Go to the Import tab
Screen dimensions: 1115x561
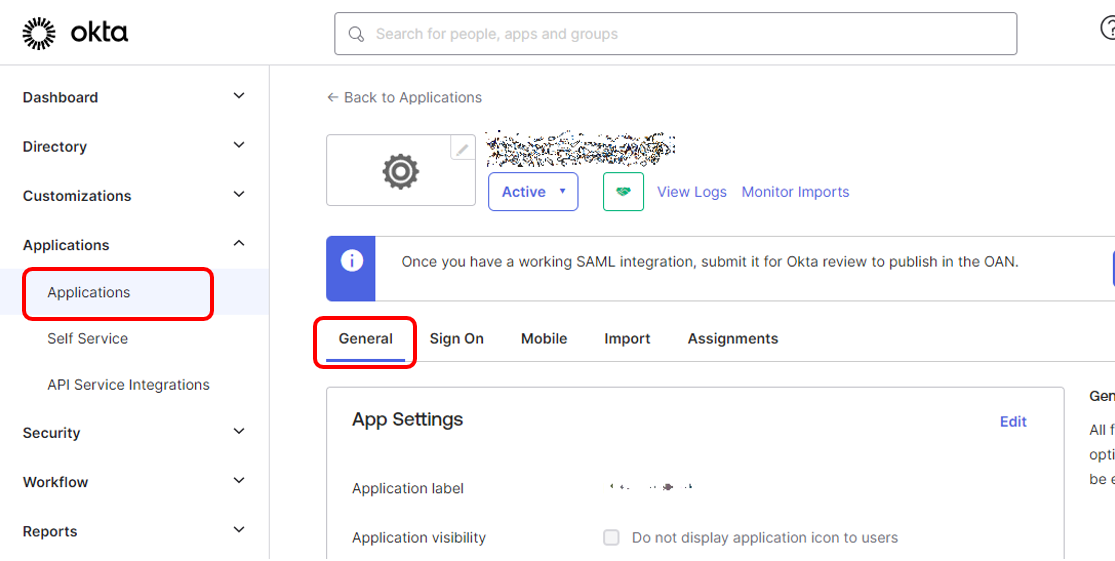(627, 339)
